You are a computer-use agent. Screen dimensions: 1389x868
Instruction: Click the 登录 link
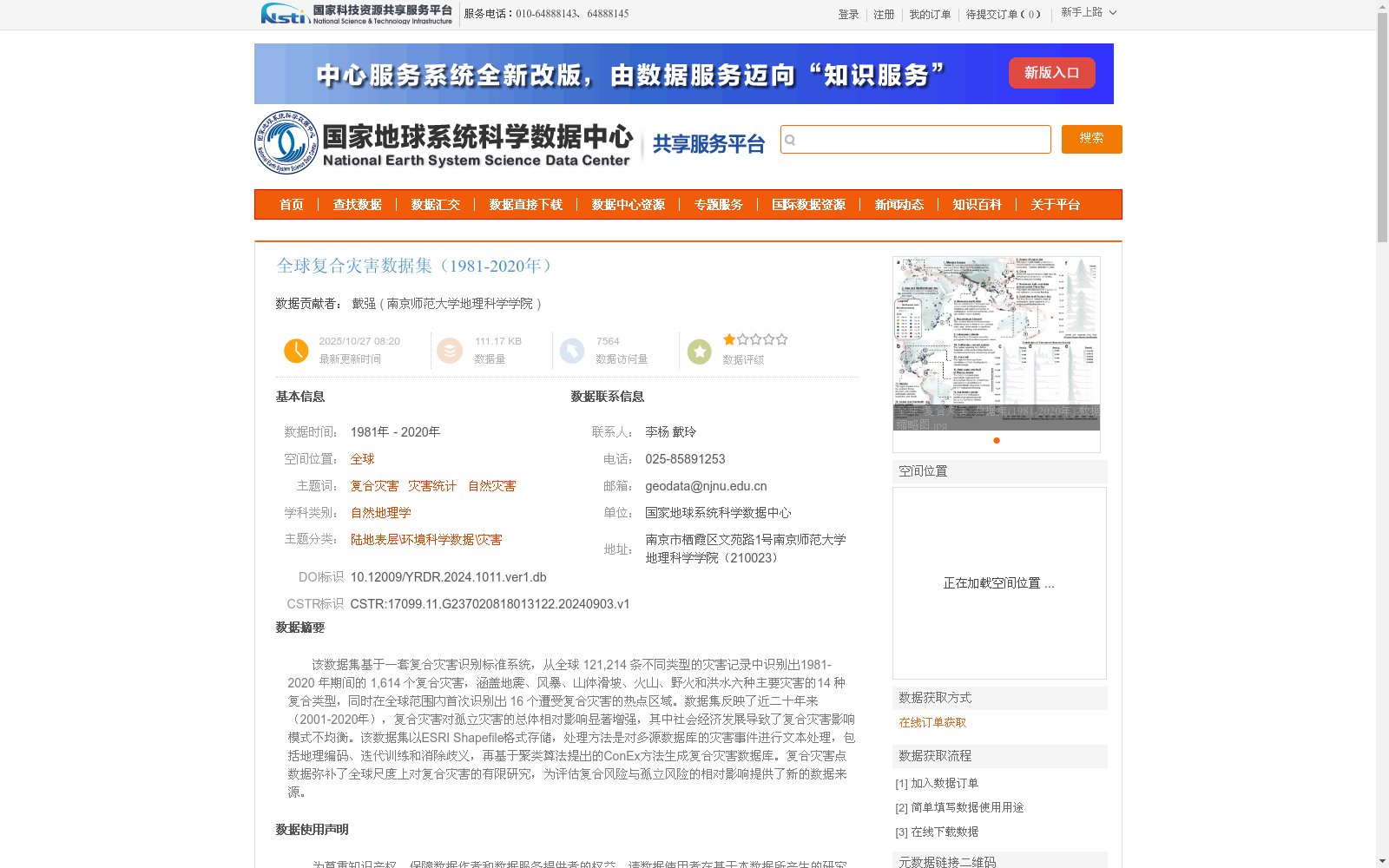848,15
